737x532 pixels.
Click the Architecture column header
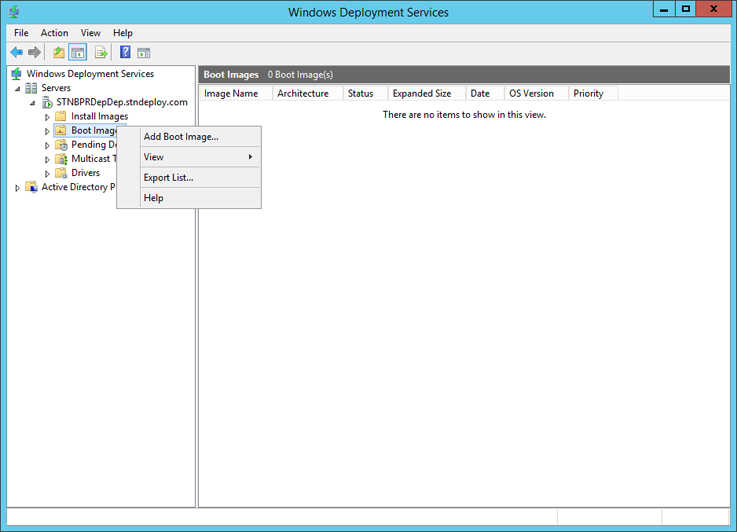click(303, 94)
